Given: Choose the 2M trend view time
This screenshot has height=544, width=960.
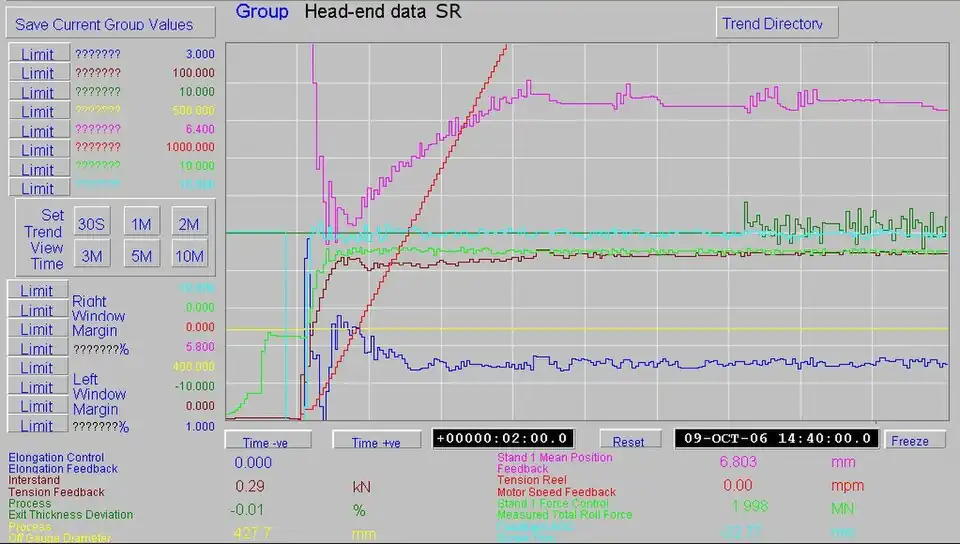Looking at the screenshot, I should coord(189,224).
